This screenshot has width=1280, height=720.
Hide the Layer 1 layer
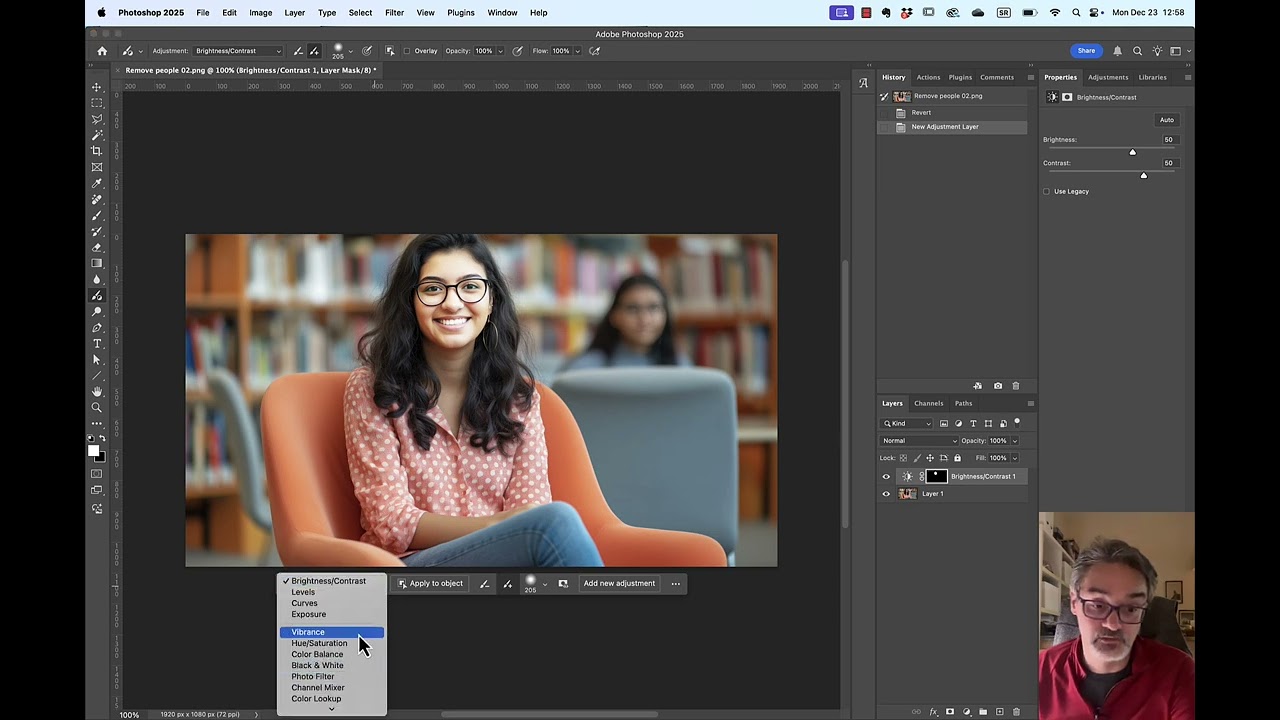pyautogui.click(x=886, y=493)
